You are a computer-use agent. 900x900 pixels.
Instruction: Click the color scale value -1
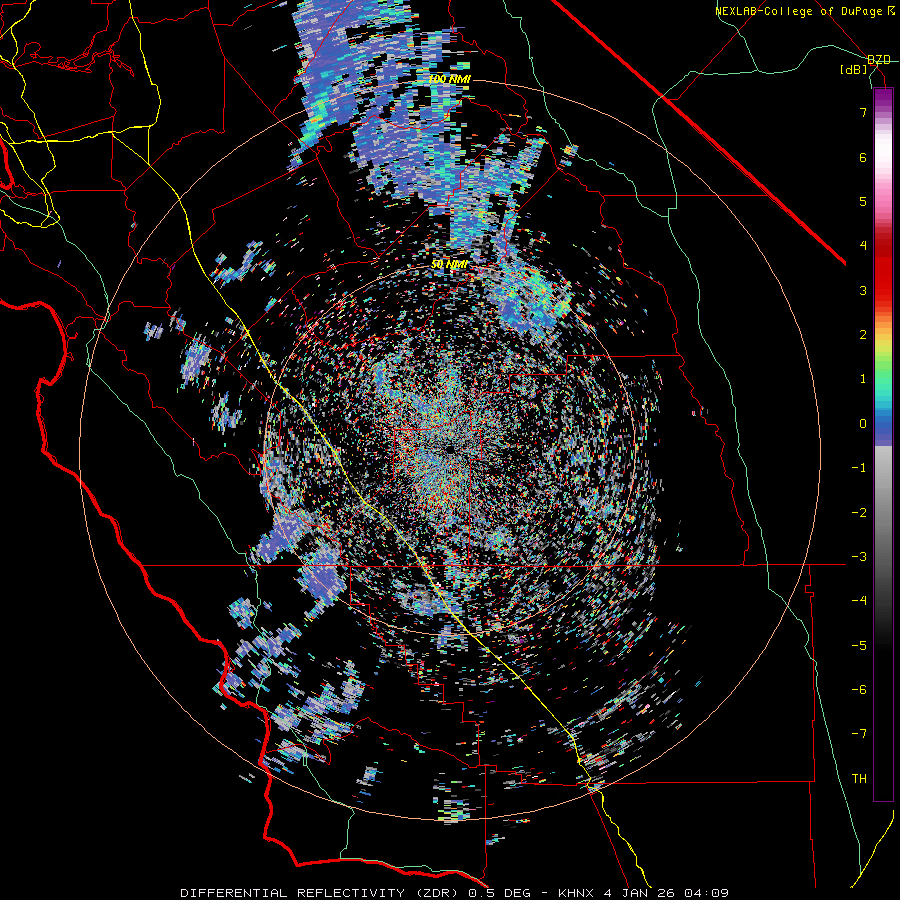point(859,468)
